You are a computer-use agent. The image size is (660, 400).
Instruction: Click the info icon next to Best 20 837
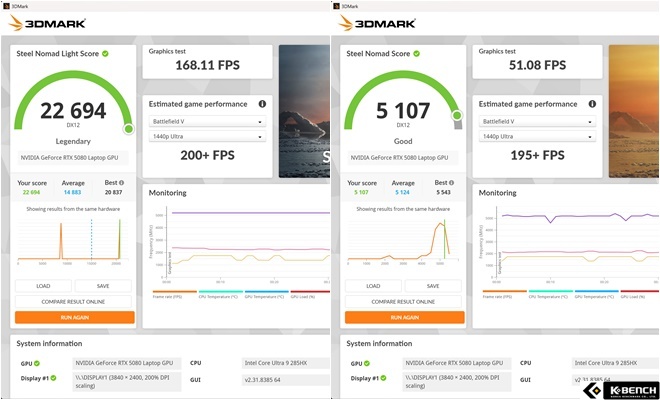pyautogui.click(x=122, y=183)
